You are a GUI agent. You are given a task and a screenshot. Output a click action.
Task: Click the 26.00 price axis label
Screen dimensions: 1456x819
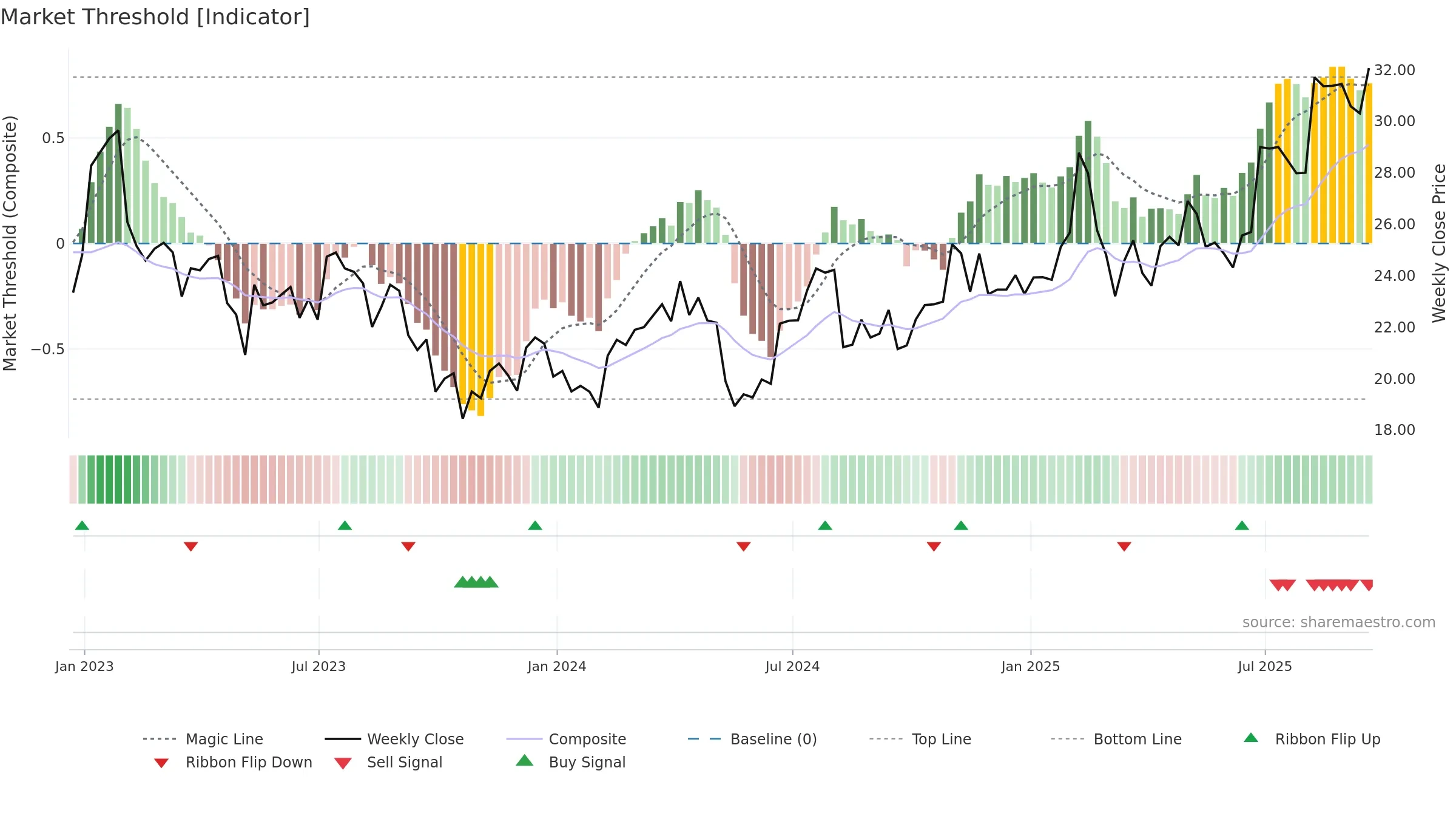tap(1395, 224)
